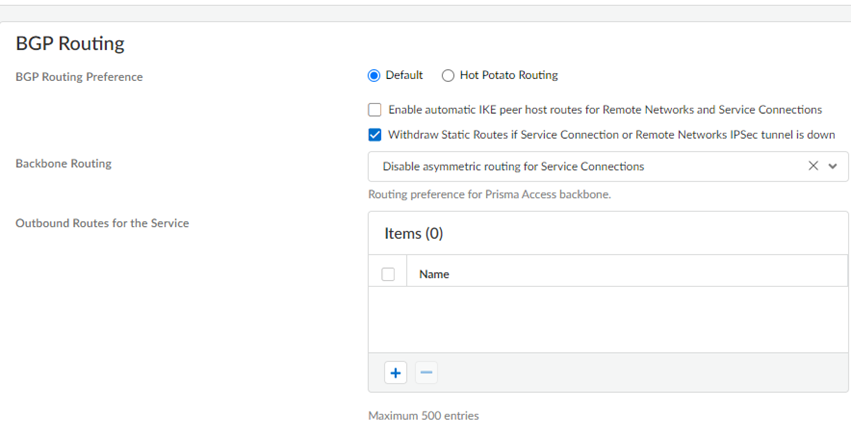Image resolution: width=851 pixels, height=437 pixels.
Task: Click the Items (0) table title
Action: [x=413, y=234]
